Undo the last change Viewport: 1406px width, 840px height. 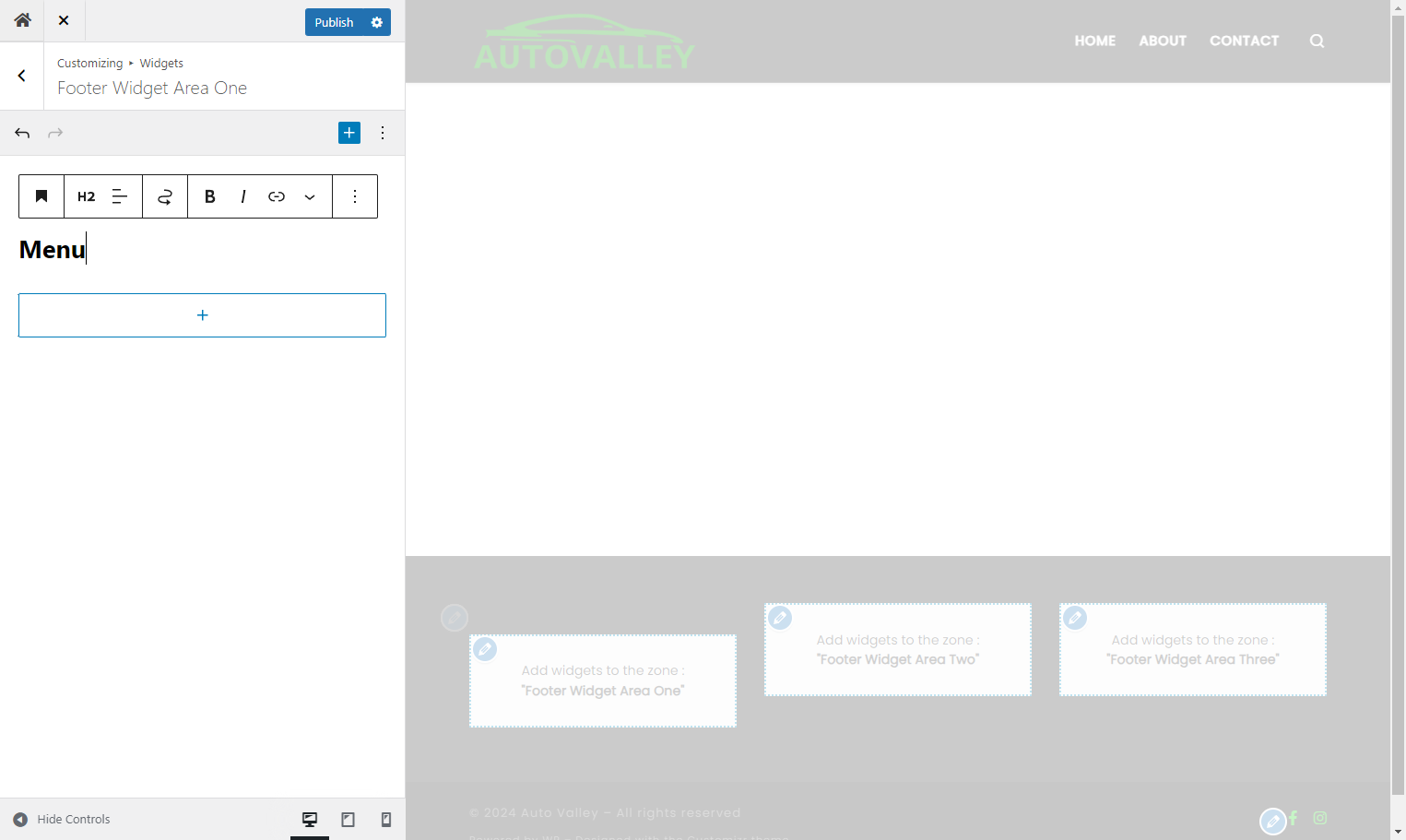(x=22, y=133)
